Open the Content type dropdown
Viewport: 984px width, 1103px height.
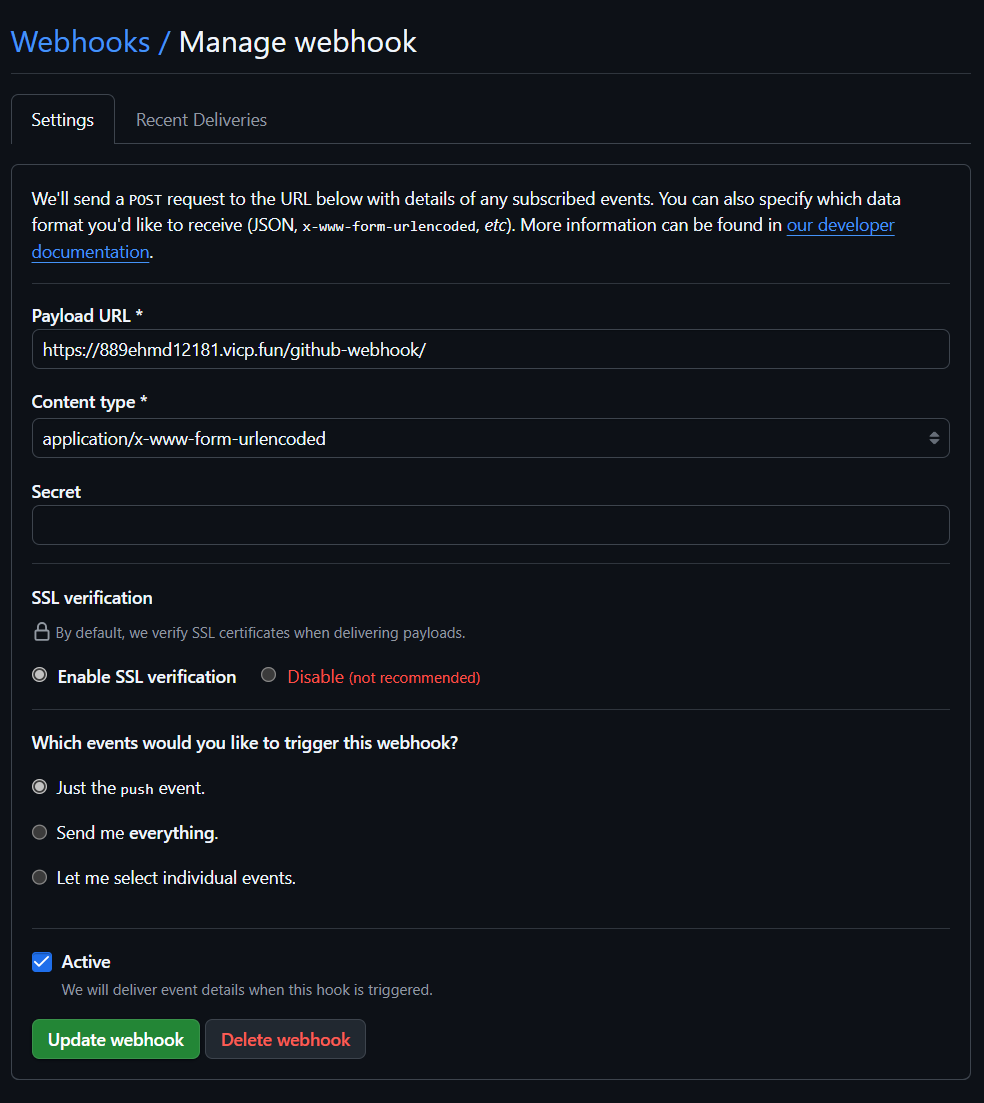[490, 438]
